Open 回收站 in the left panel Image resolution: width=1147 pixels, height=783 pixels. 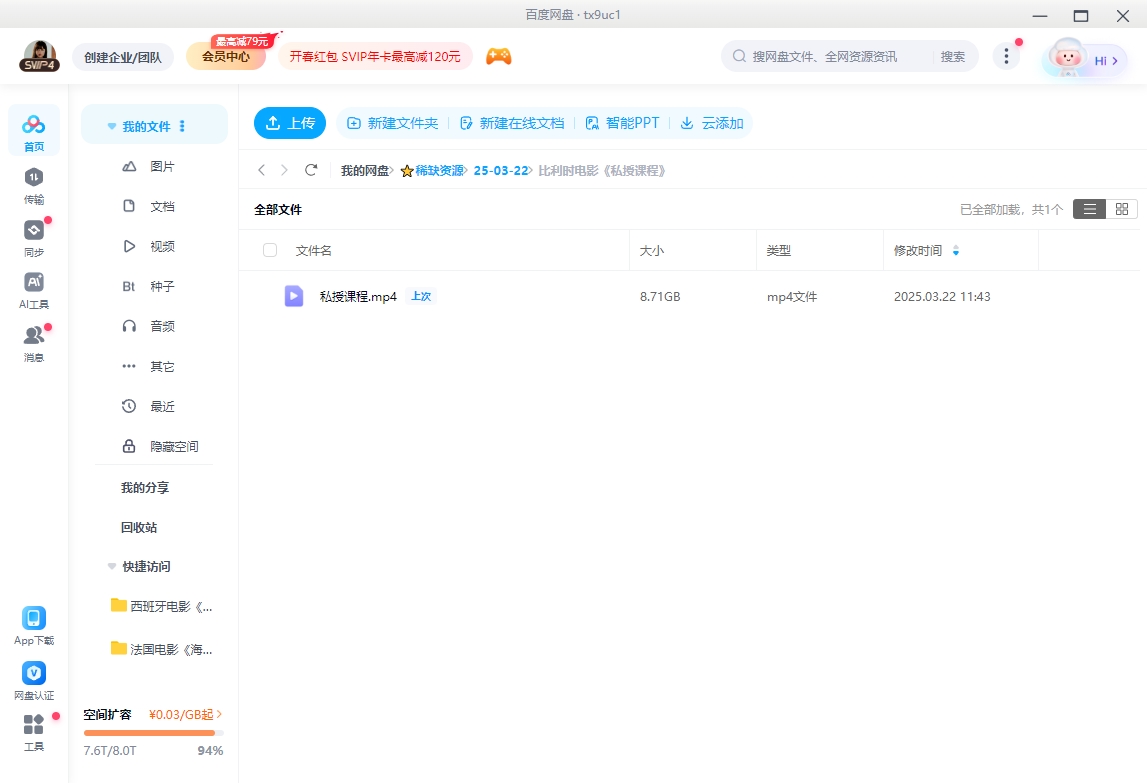(139, 527)
